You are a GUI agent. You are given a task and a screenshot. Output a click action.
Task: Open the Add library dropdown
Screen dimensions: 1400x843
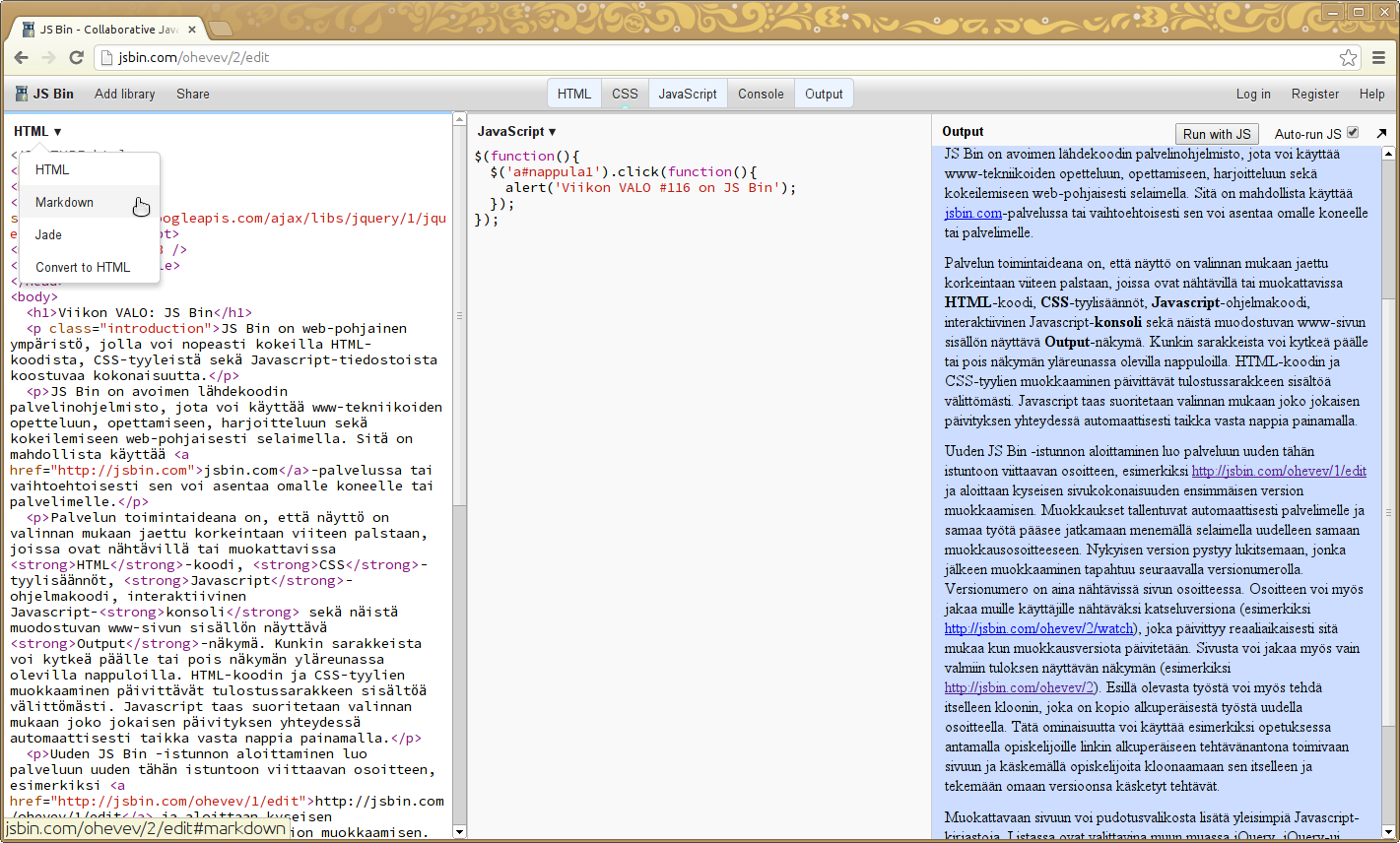click(125, 94)
